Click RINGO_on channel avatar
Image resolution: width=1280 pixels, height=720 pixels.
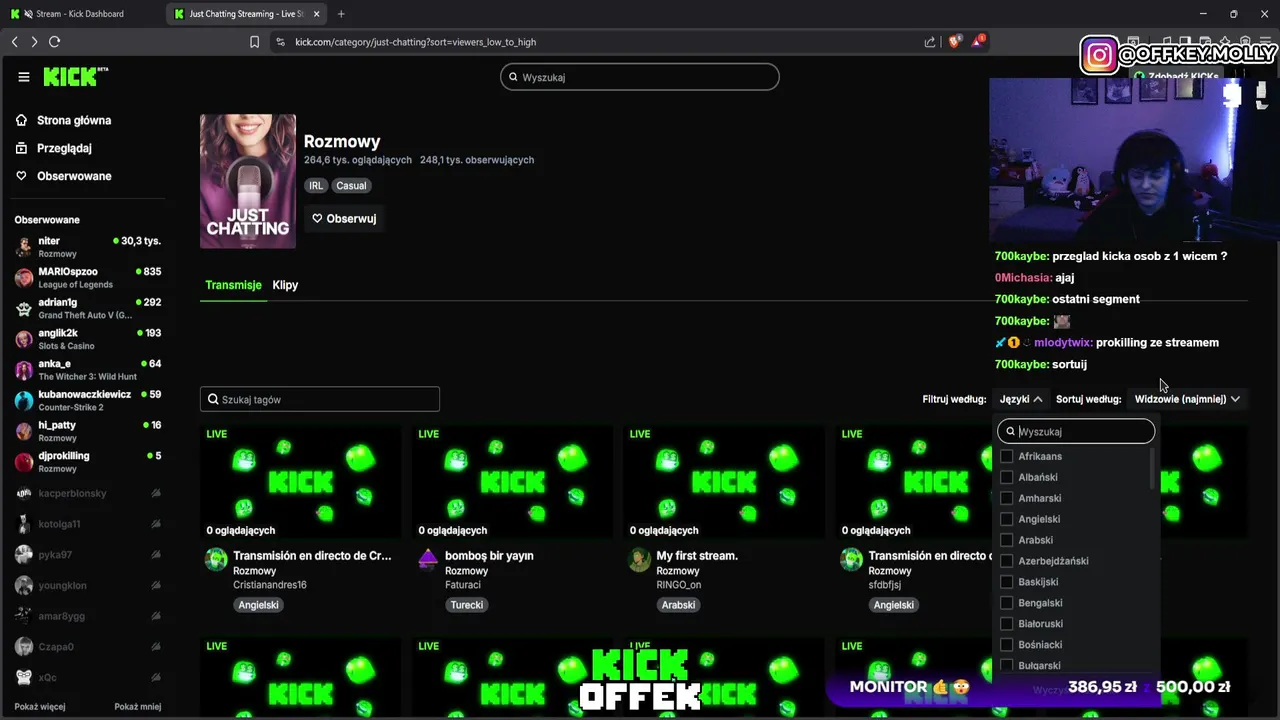(640, 559)
